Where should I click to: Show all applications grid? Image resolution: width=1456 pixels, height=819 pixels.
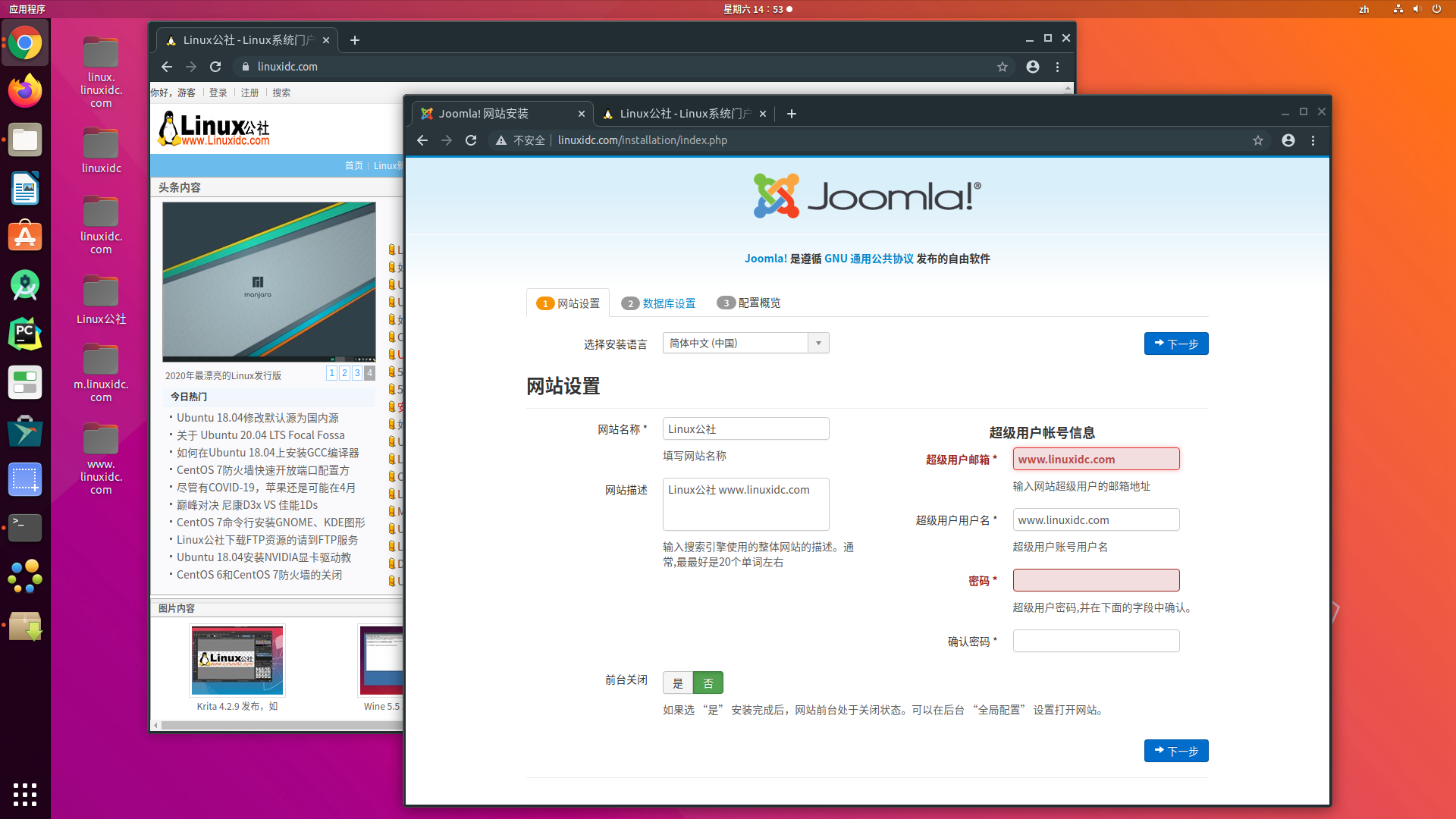pyautogui.click(x=25, y=794)
